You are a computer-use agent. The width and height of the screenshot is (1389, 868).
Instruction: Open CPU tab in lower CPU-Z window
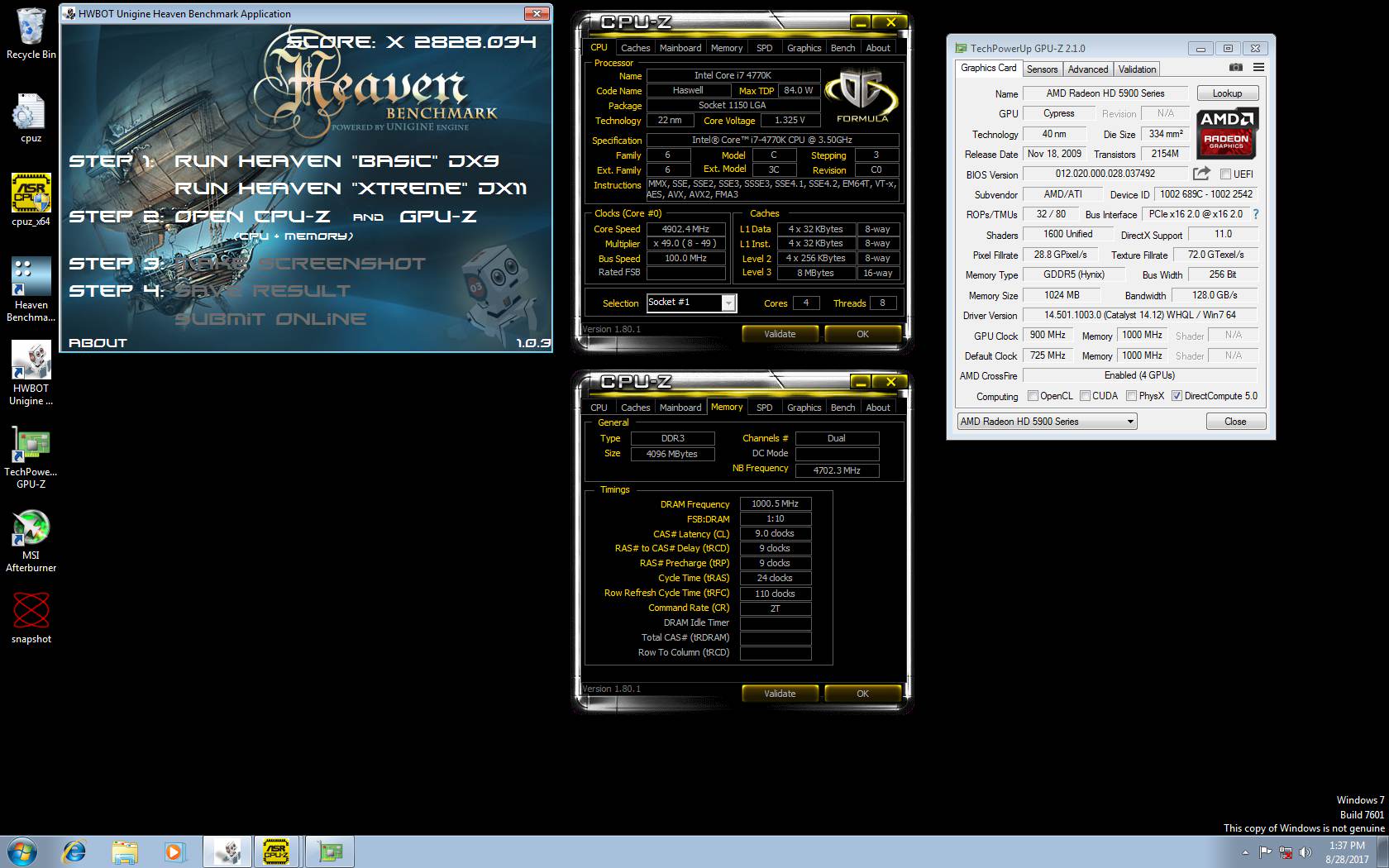point(599,408)
